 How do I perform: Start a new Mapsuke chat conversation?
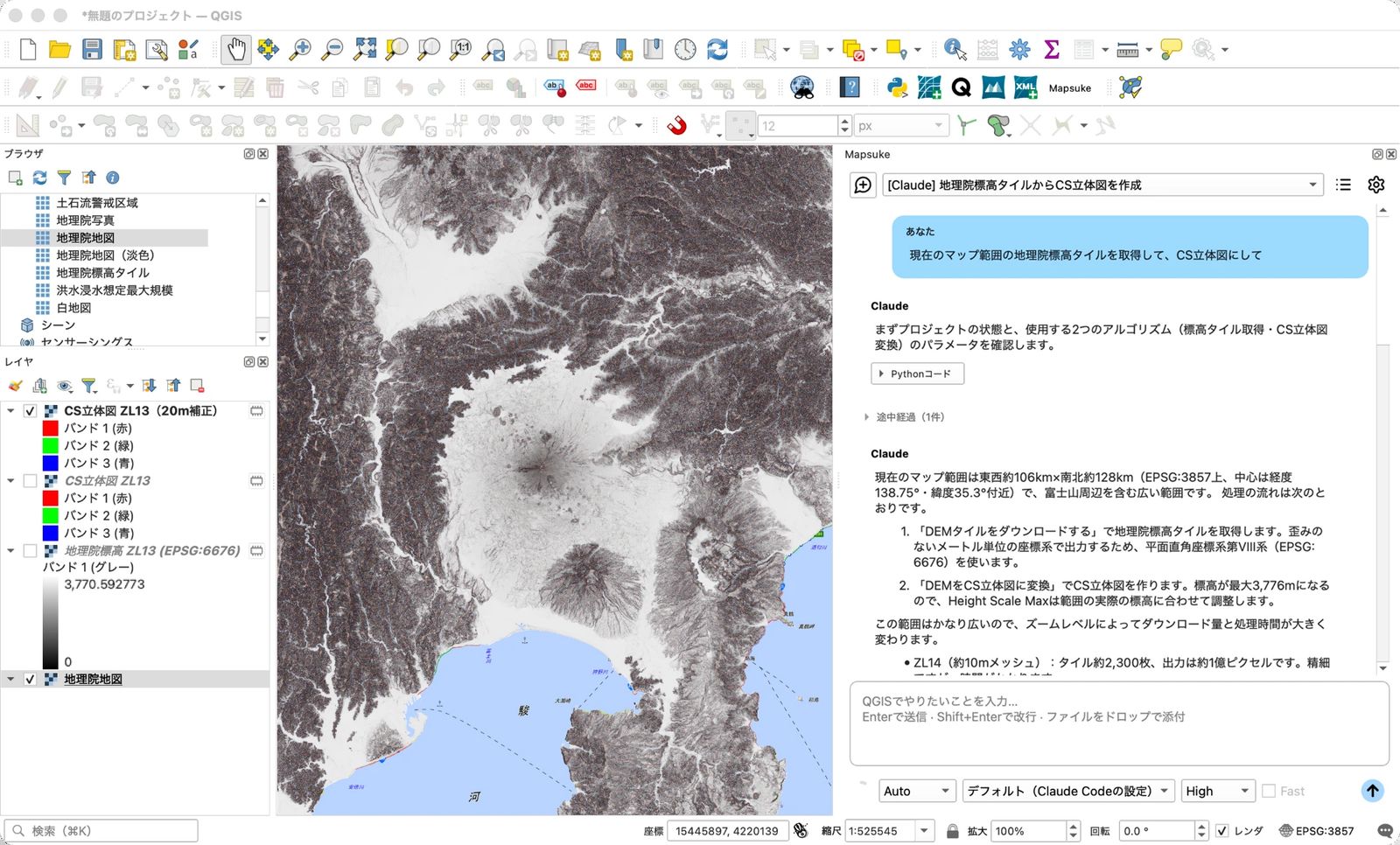tap(863, 185)
